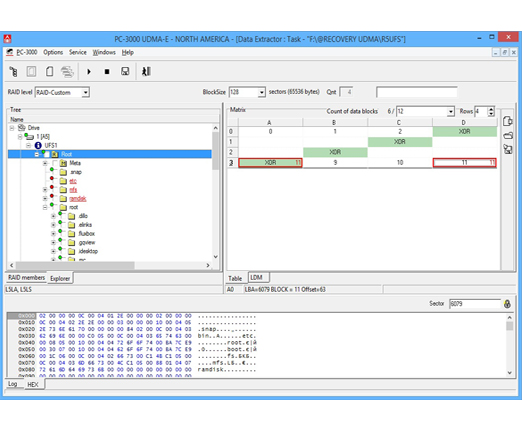Image resolution: width=522 pixels, height=435 pixels.
Task: Click column header B in the matrix
Action: (x=334, y=123)
